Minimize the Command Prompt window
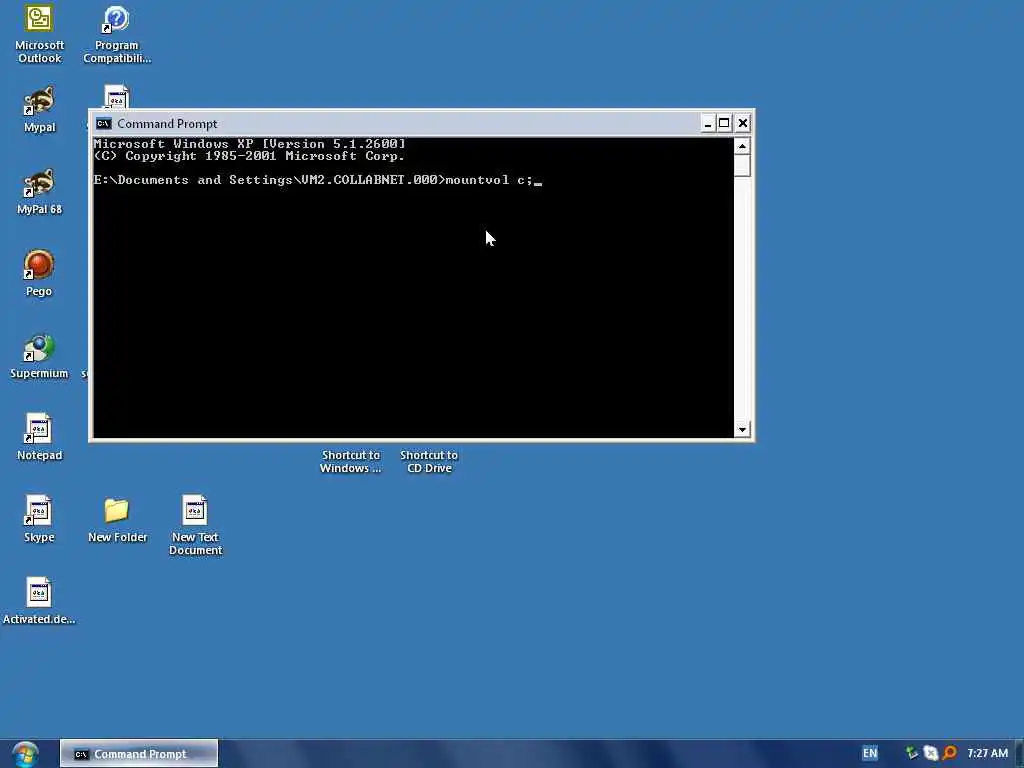The image size is (1024, 768). [707, 123]
